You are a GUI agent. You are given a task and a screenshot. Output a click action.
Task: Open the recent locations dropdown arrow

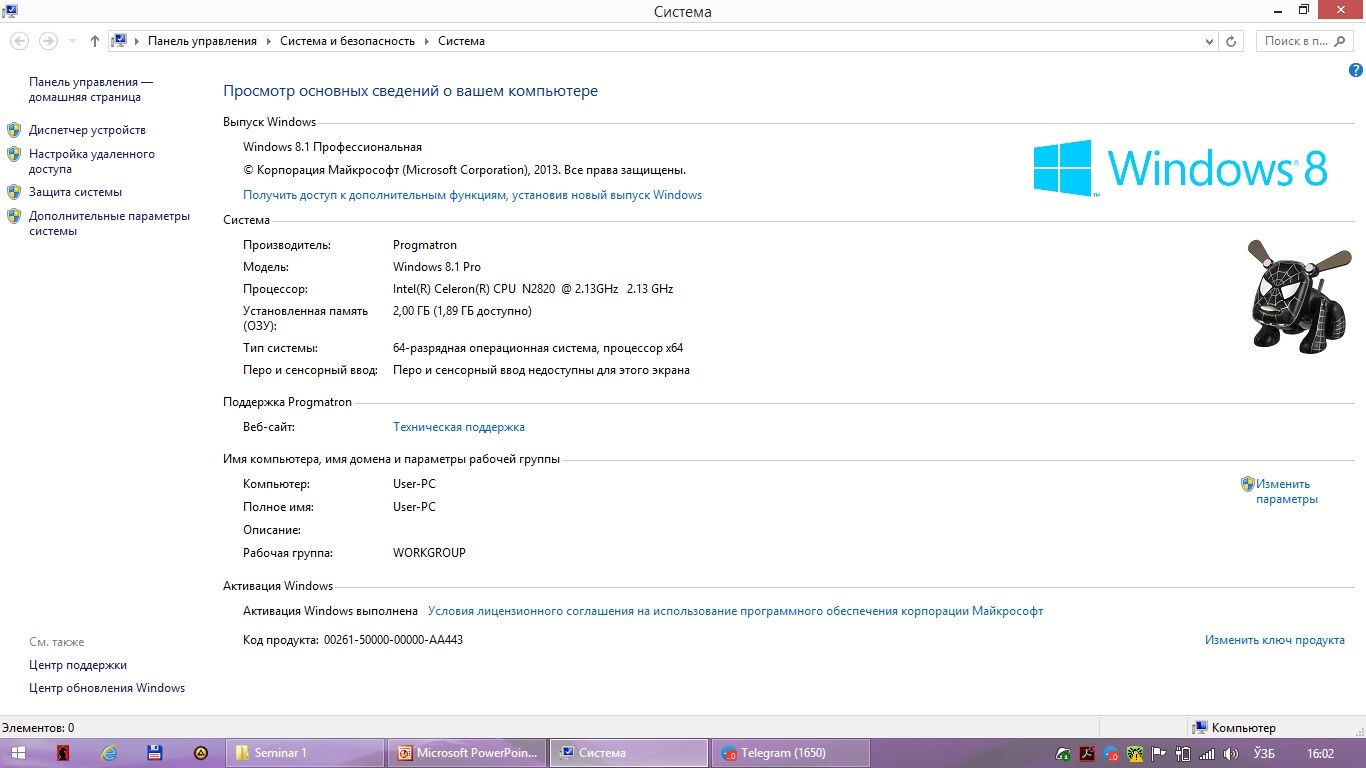(72, 42)
